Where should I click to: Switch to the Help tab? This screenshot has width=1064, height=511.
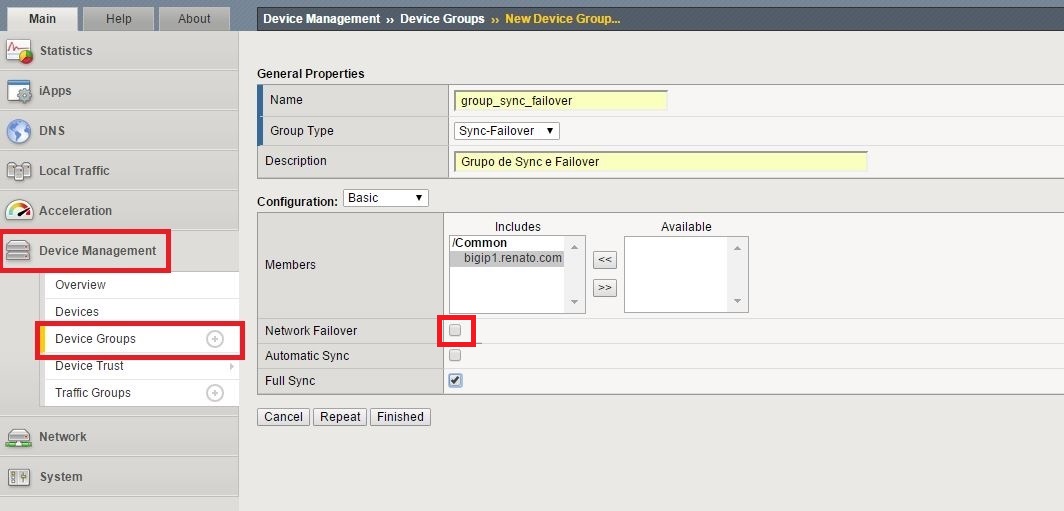point(118,18)
